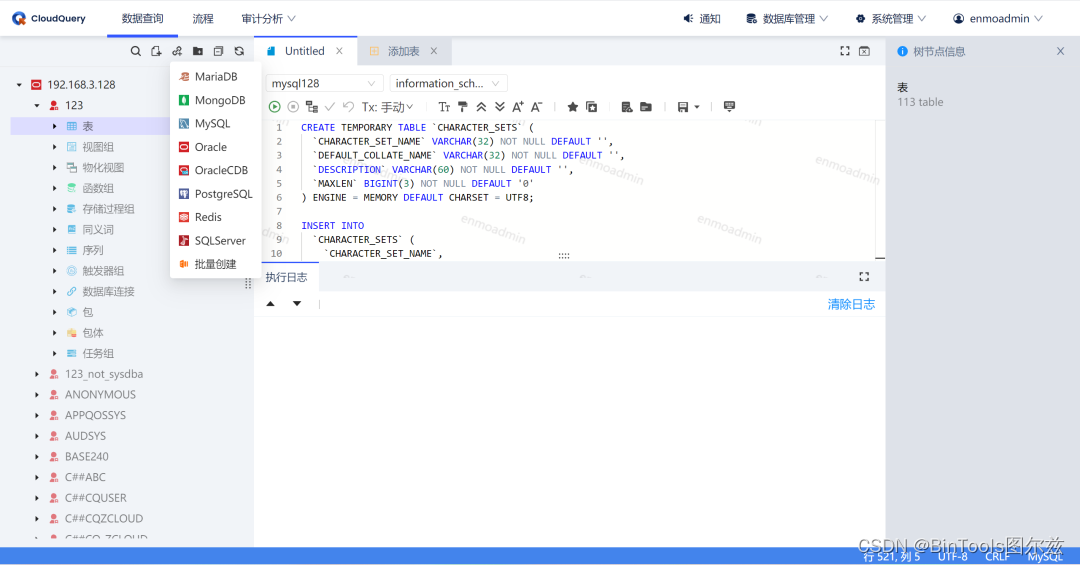The height and width of the screenshot is (565, 1080).
Task: Choose Oracle from the connection menu
Action: (x=216, y=147)
